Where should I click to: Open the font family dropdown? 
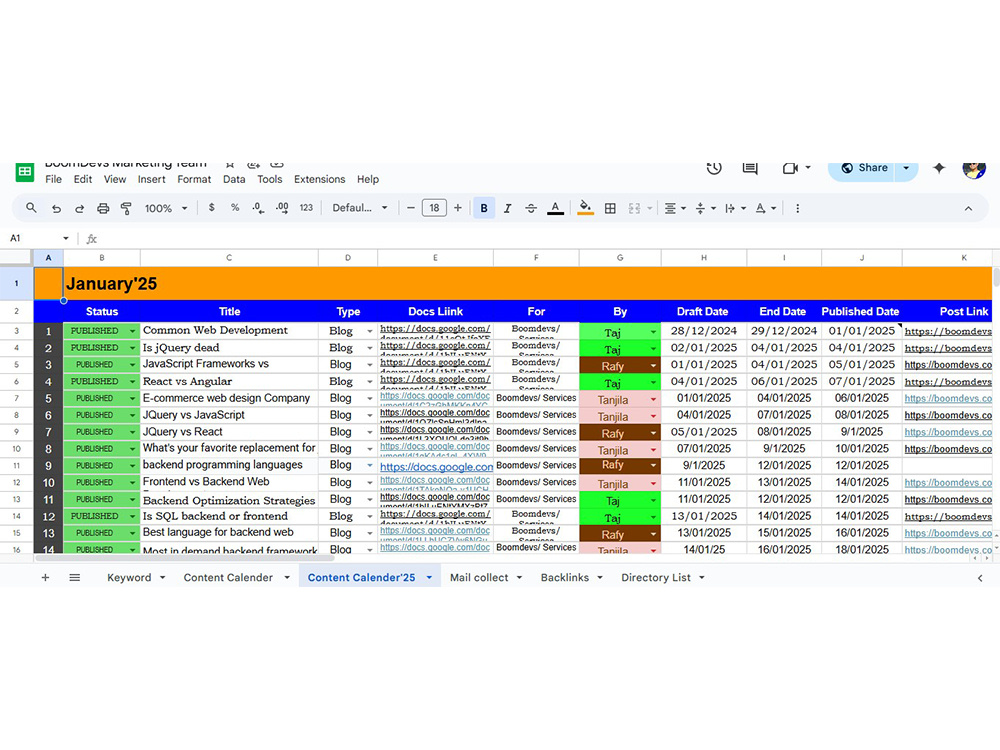pyautogui.click(x=360, y=208)
